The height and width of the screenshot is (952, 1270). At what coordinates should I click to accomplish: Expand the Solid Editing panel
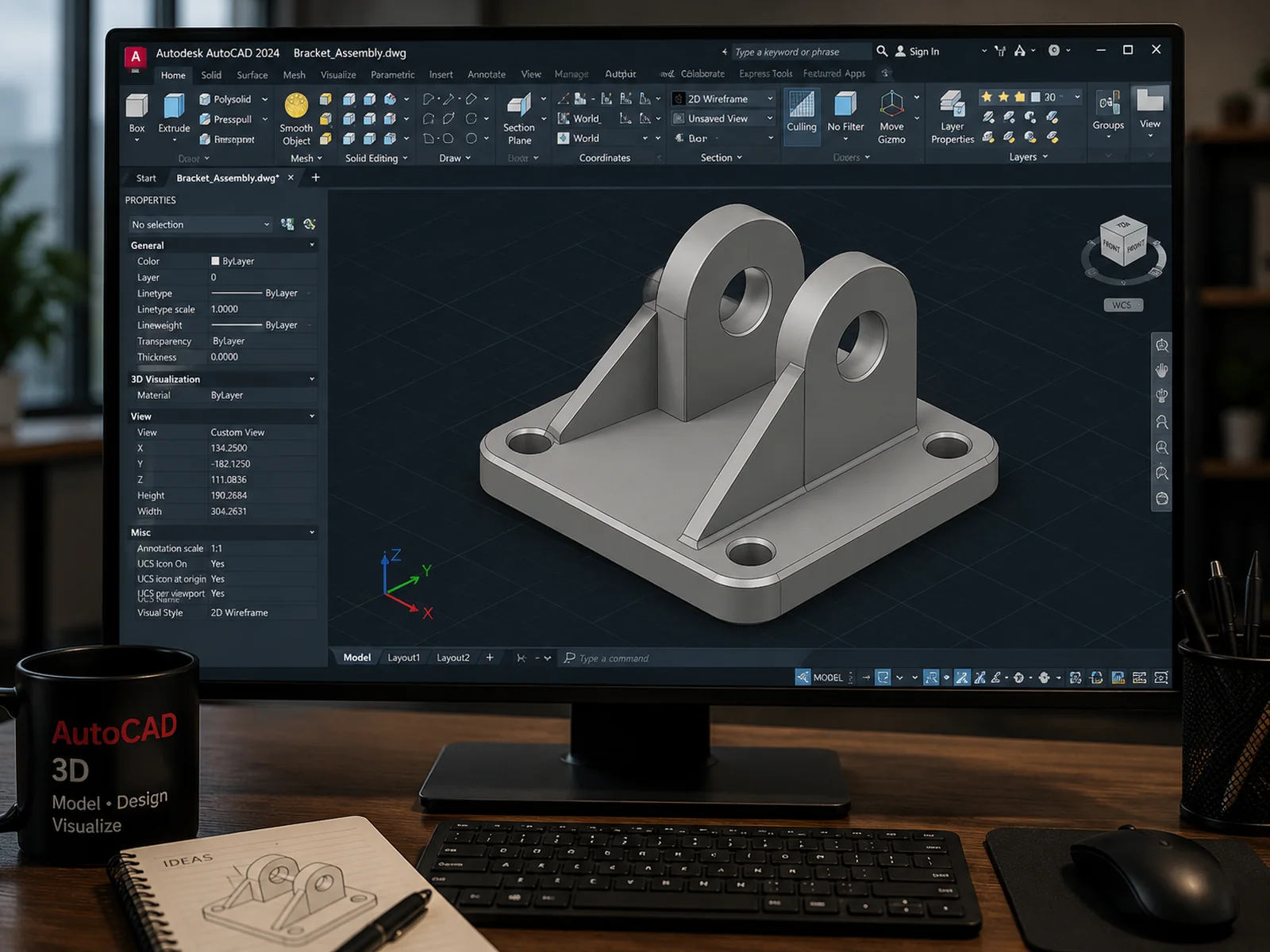[x=376, y=158]
